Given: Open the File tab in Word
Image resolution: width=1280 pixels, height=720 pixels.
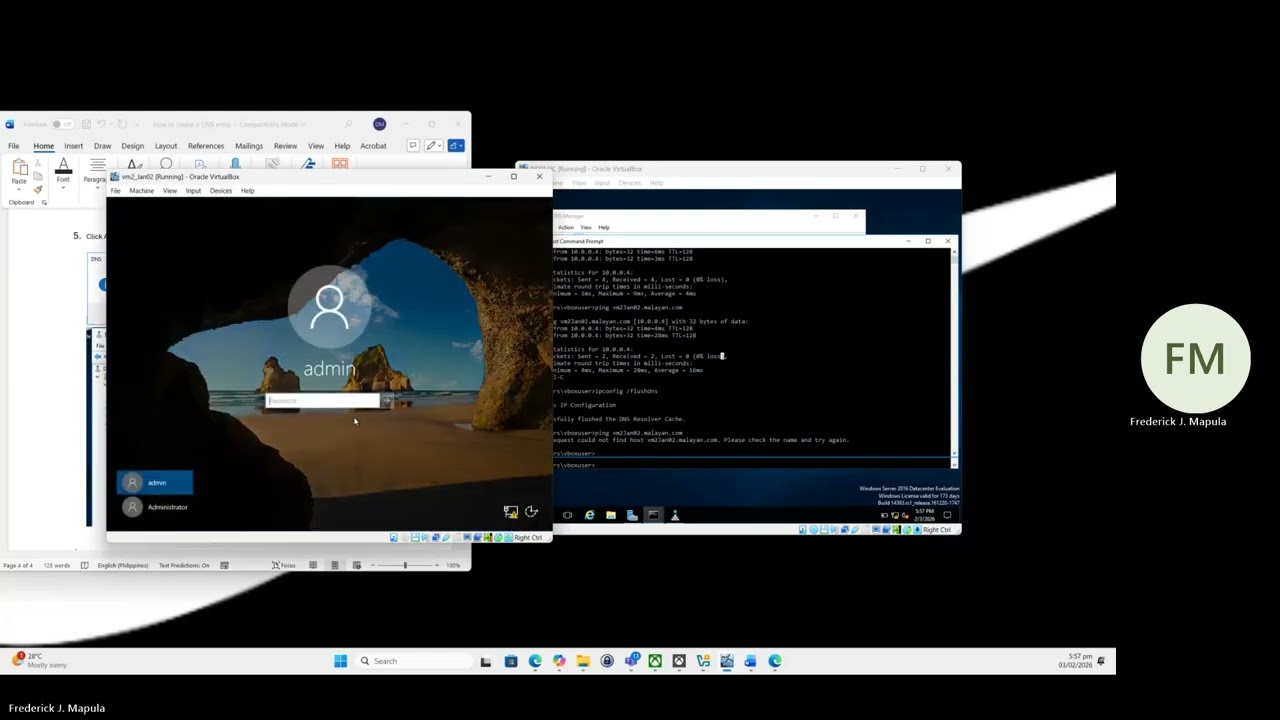Looking at the screenshot, I should [14, 146].
